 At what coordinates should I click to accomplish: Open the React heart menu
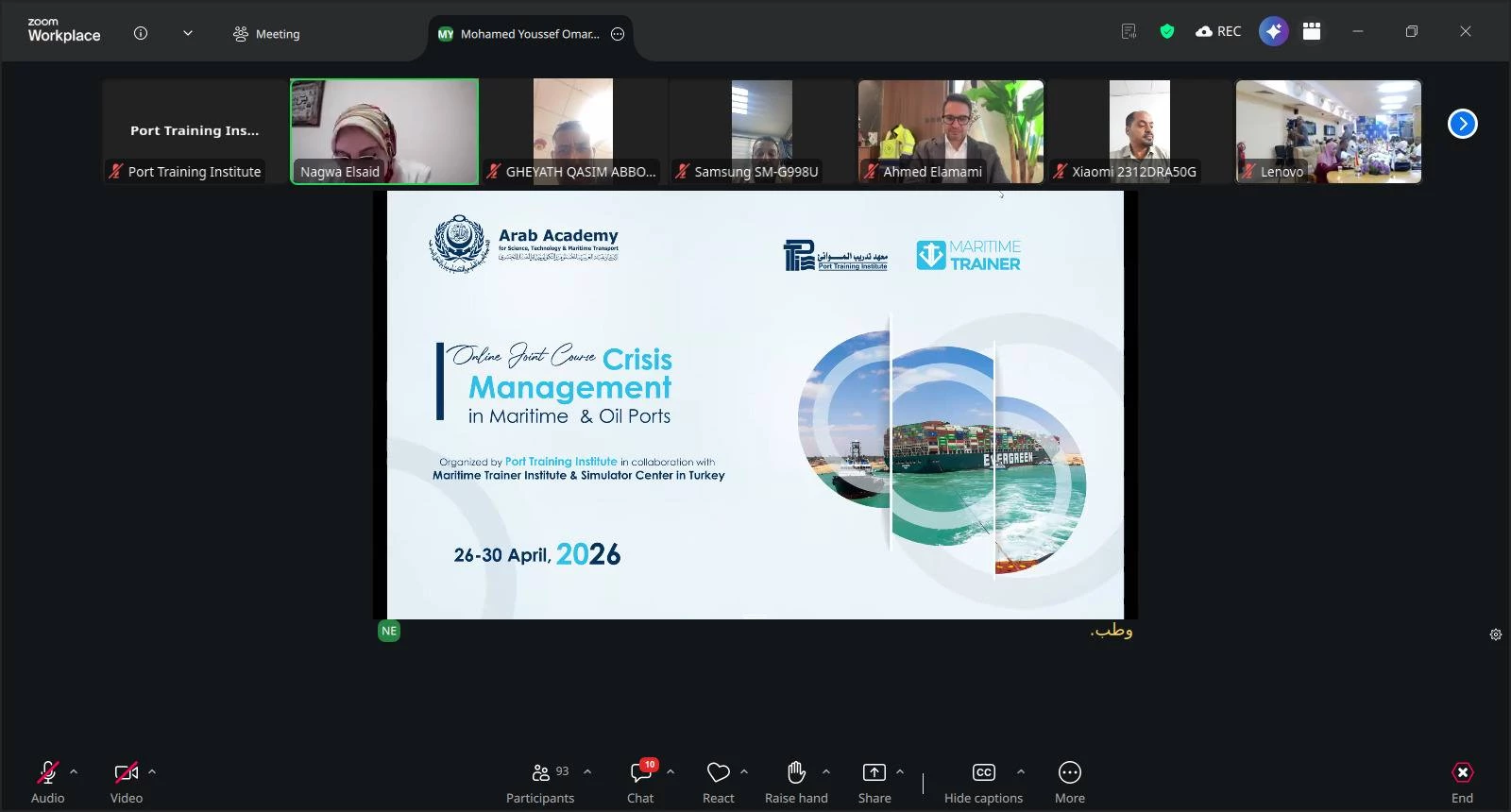(718, 782)
